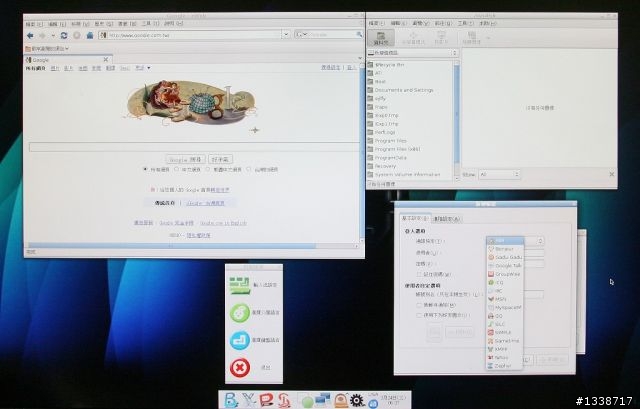Image resolution: width=640 pixels, height=409 pixels.
Task: Open the second menu in browser menu bar
Action: pos(57,24)
